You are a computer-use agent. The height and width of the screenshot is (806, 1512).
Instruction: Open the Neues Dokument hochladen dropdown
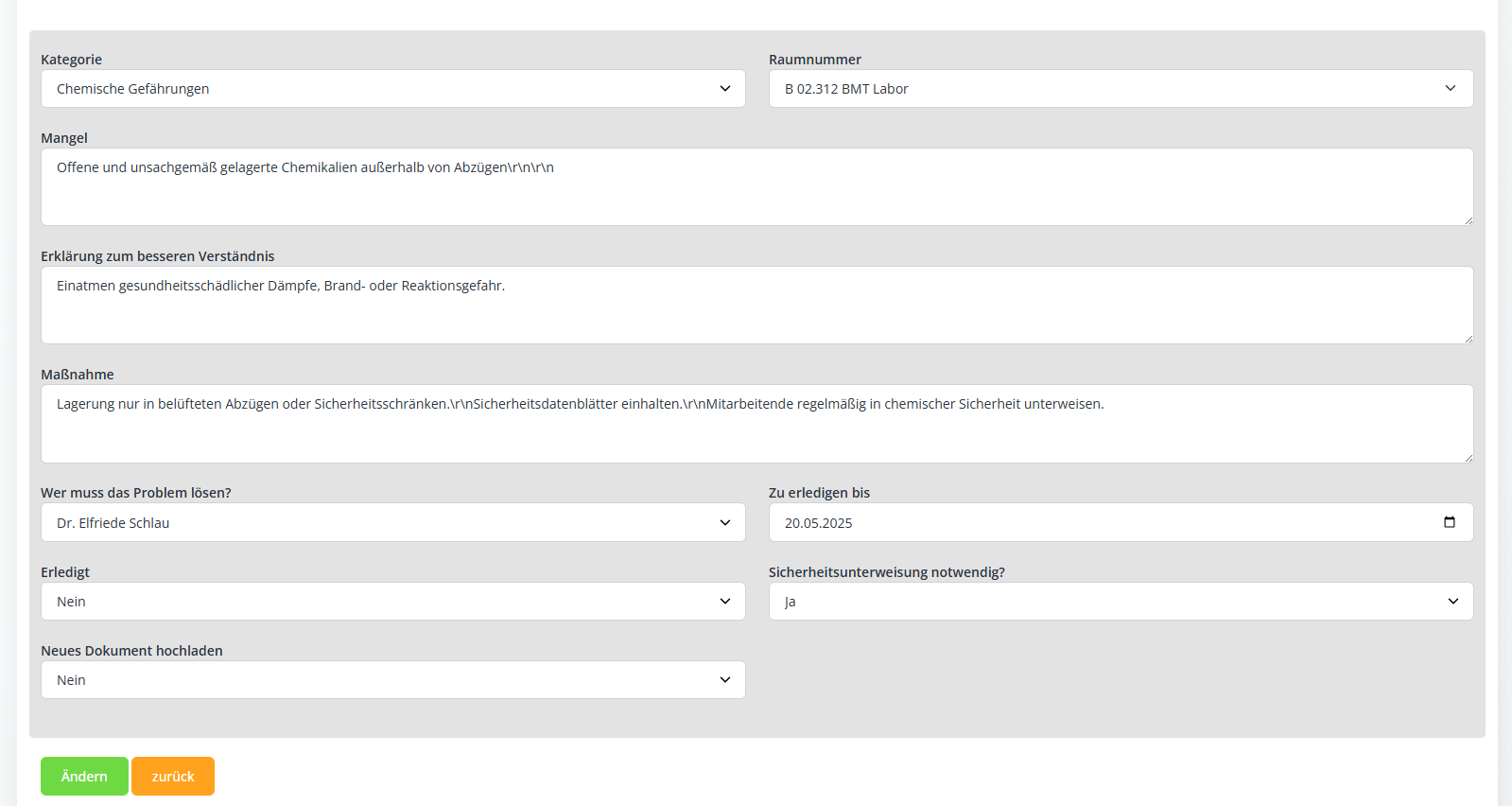(378, 680)
